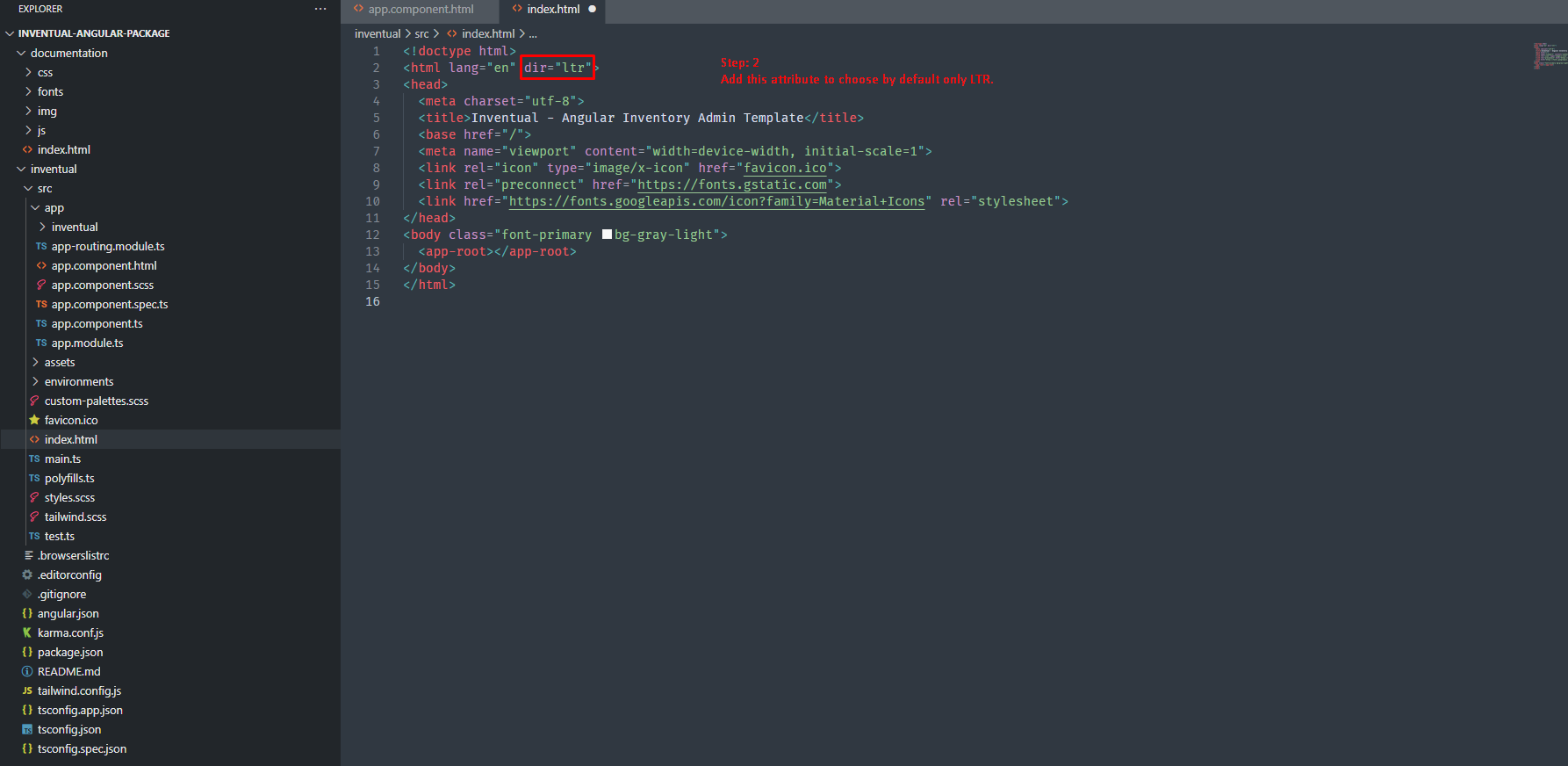The height and width of the screenshot is (766, 1568).
Task: Expand the css folder
Action: (x=28, y=72)
